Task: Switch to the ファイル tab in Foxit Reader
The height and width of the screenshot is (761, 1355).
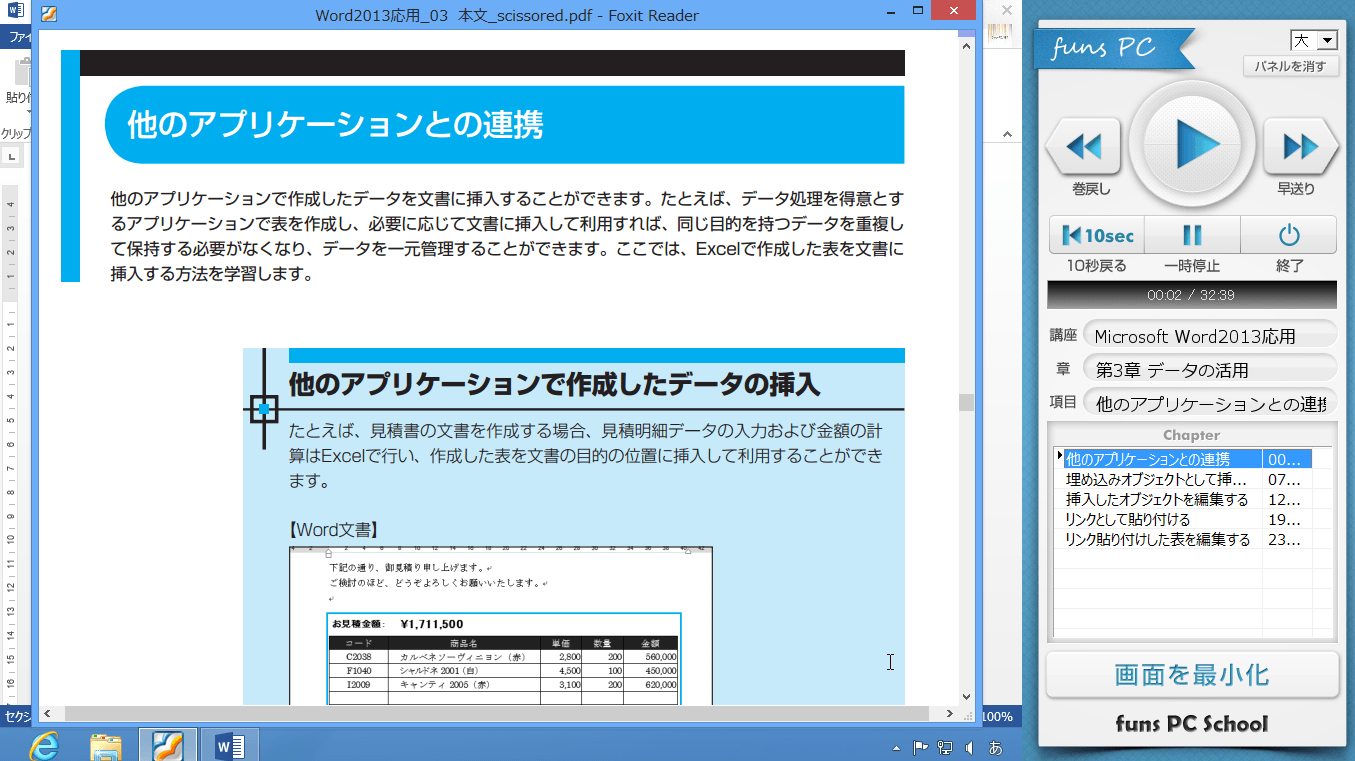Action: (16, 35)
